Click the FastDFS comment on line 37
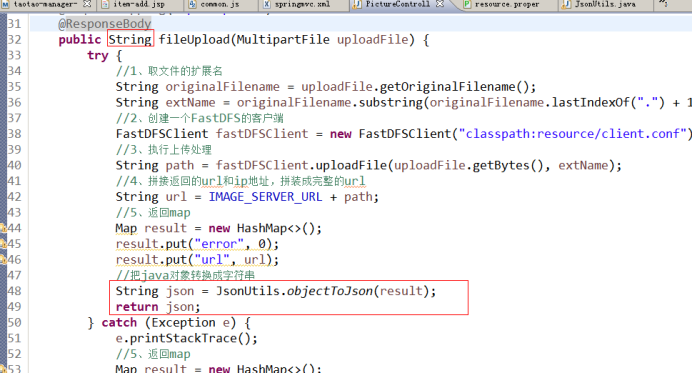692x373 pixels. coord(199,118)
